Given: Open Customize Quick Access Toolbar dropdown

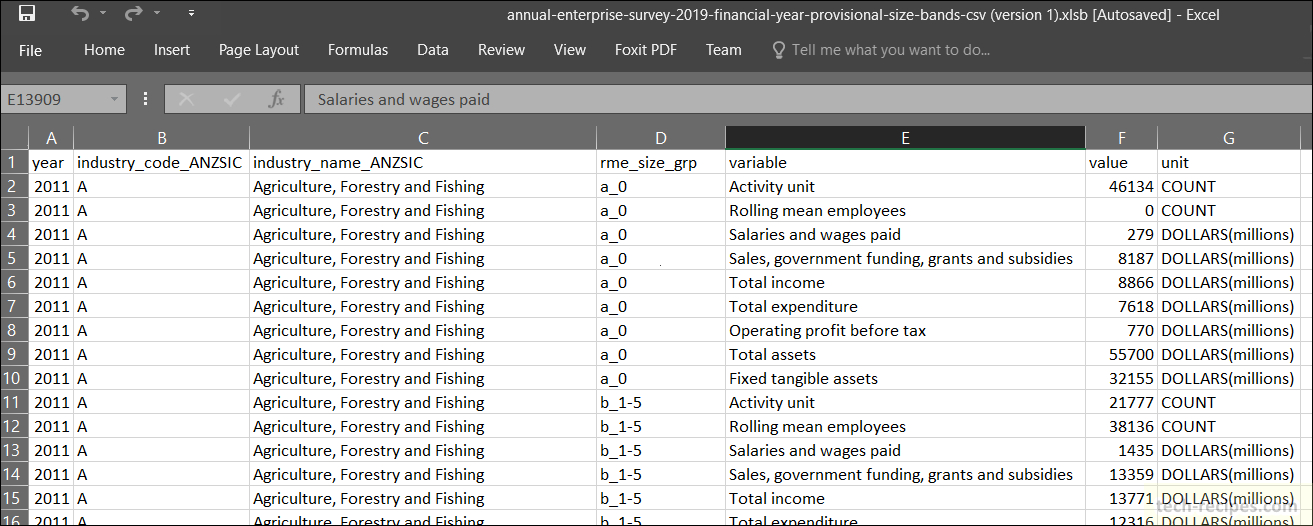Looking at the screenshot, I should pyautogui.click(x=191, y=14).
